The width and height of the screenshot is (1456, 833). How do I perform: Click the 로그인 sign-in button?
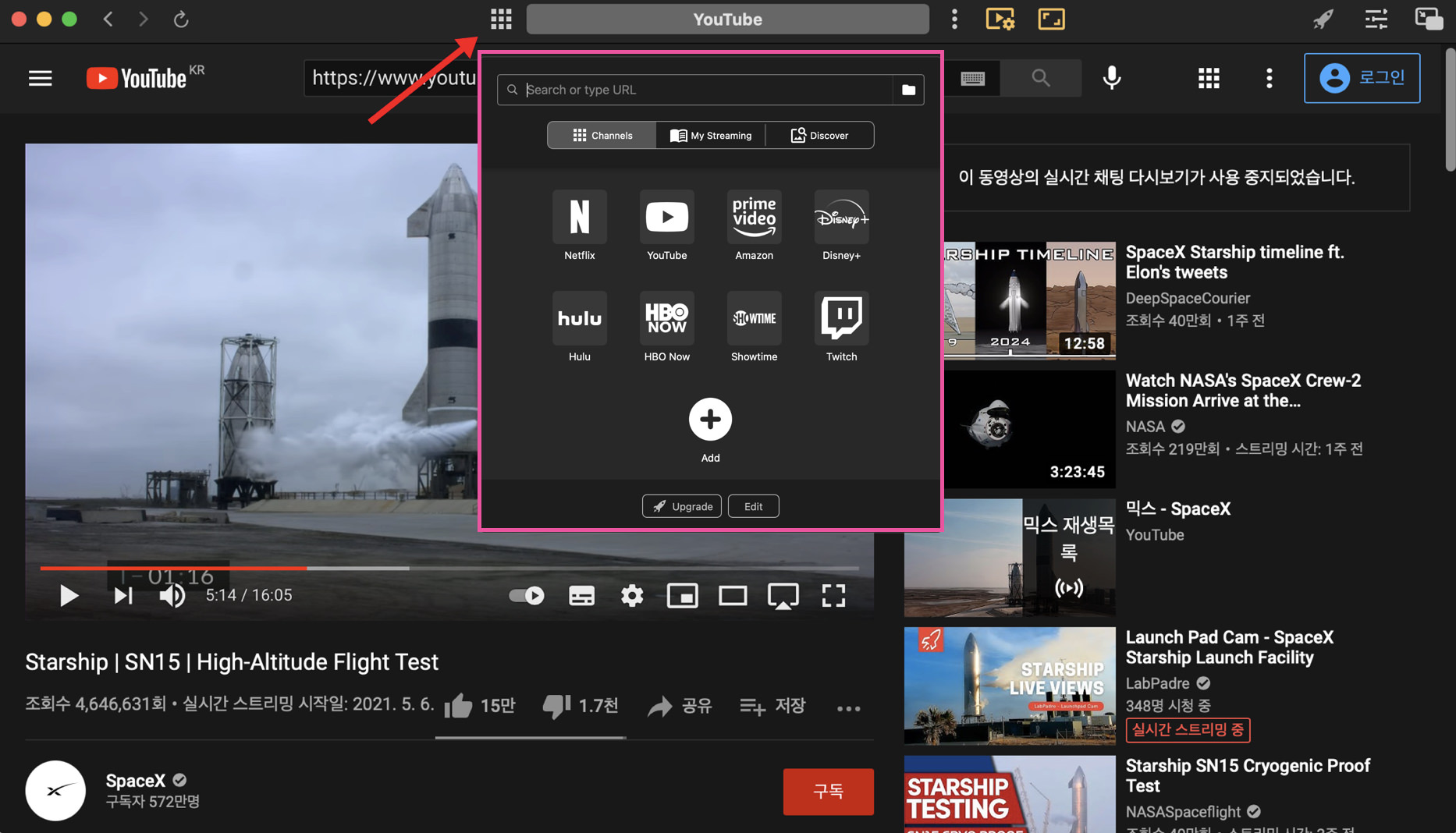click(x=1362, y=78)
